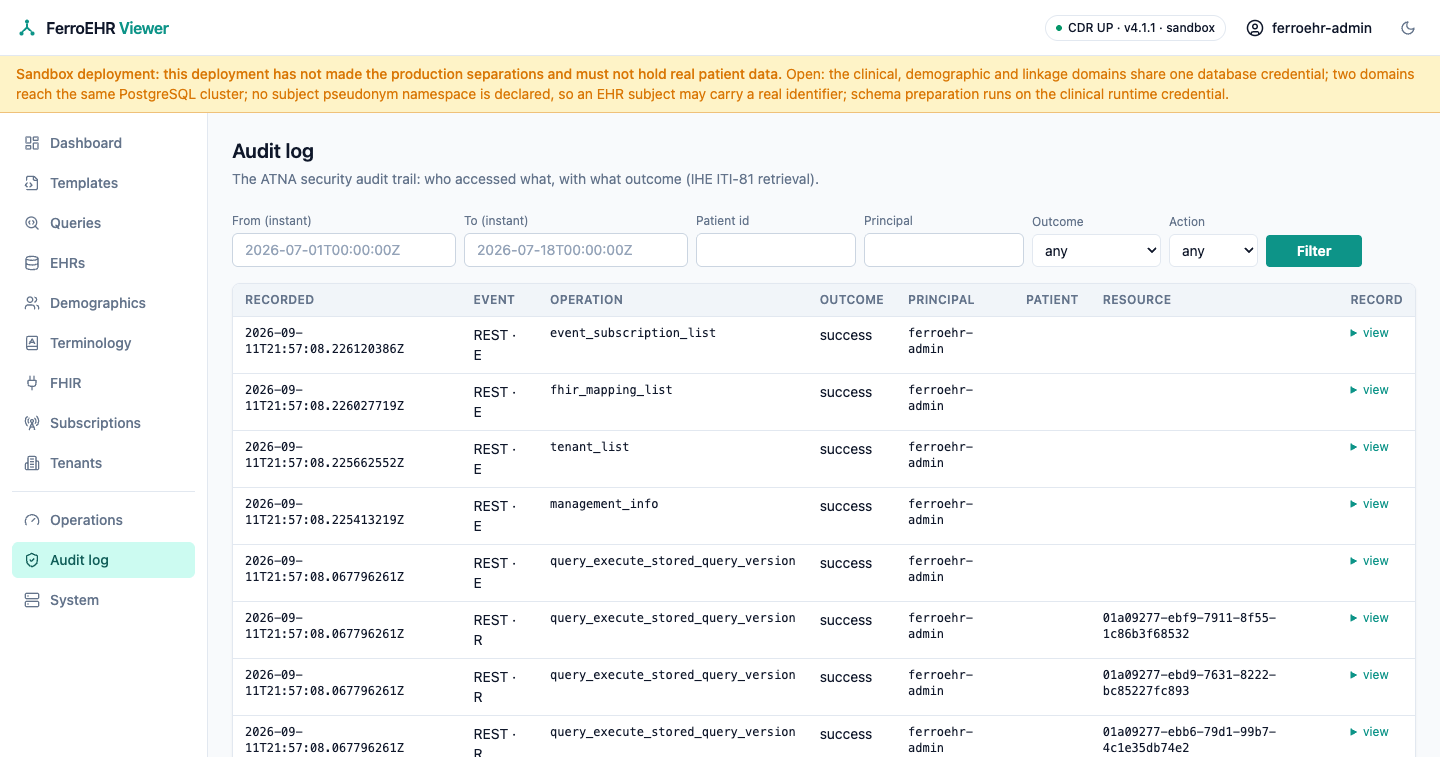This screenshot has width=1440, height=757.
Task: Click the From (instant) input field
Action: click(x=344, y=250)
